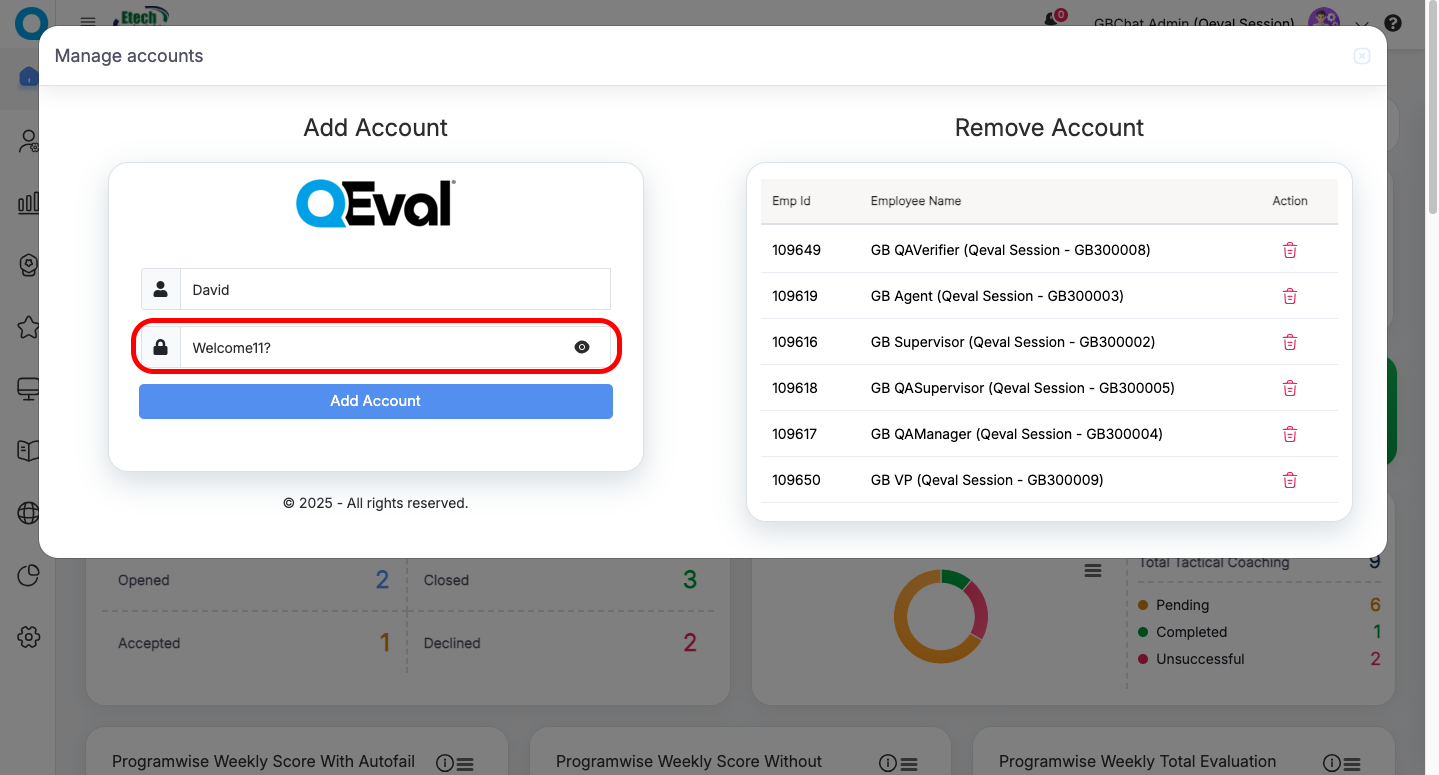Image resolution: width=1439 pixels, height=775 pixels.
Task: Open the globe icon in sidebar
Action: 28,513
